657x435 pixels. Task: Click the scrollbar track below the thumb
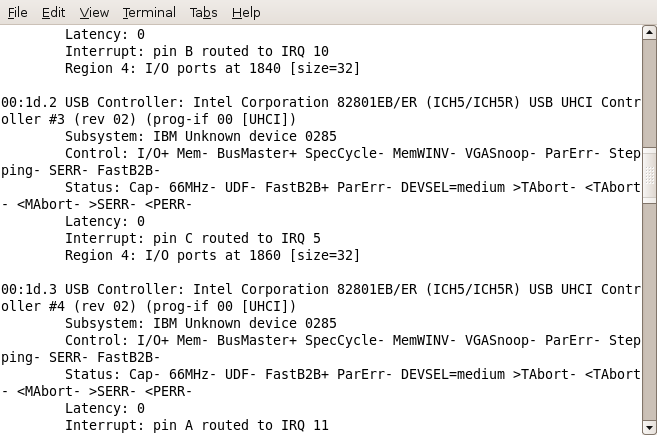tap(649, 312)
